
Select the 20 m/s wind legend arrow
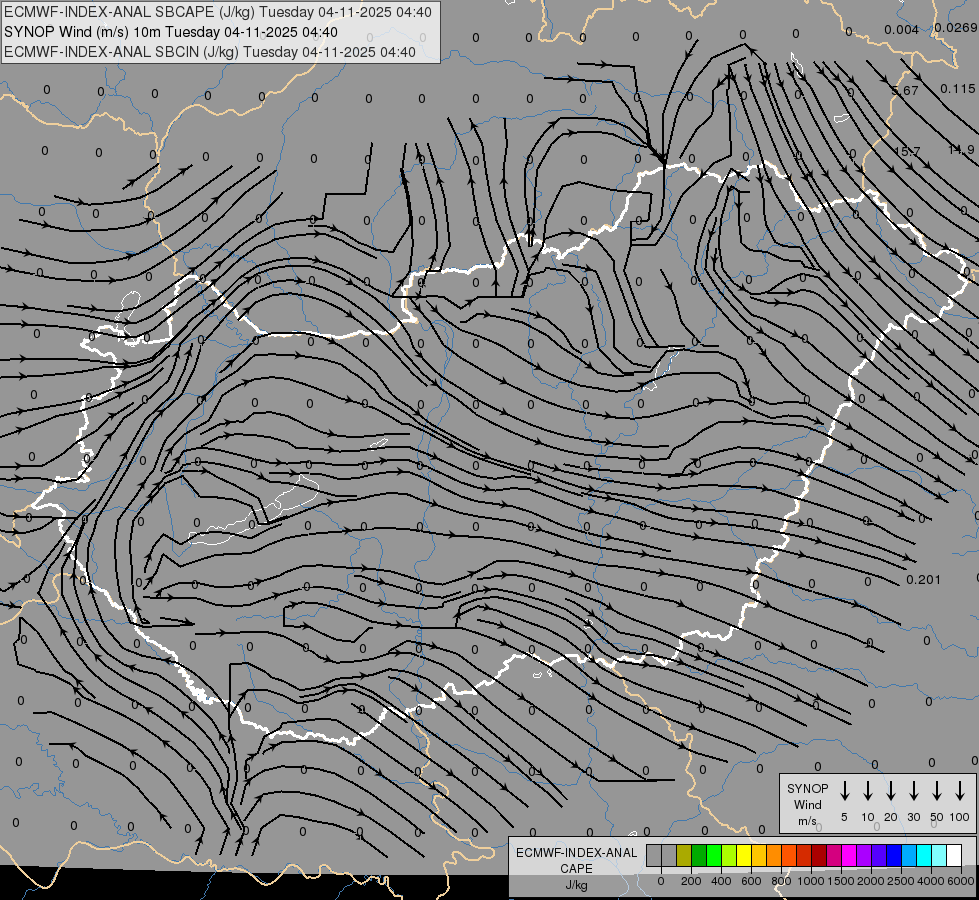click(x=891, y=791)
